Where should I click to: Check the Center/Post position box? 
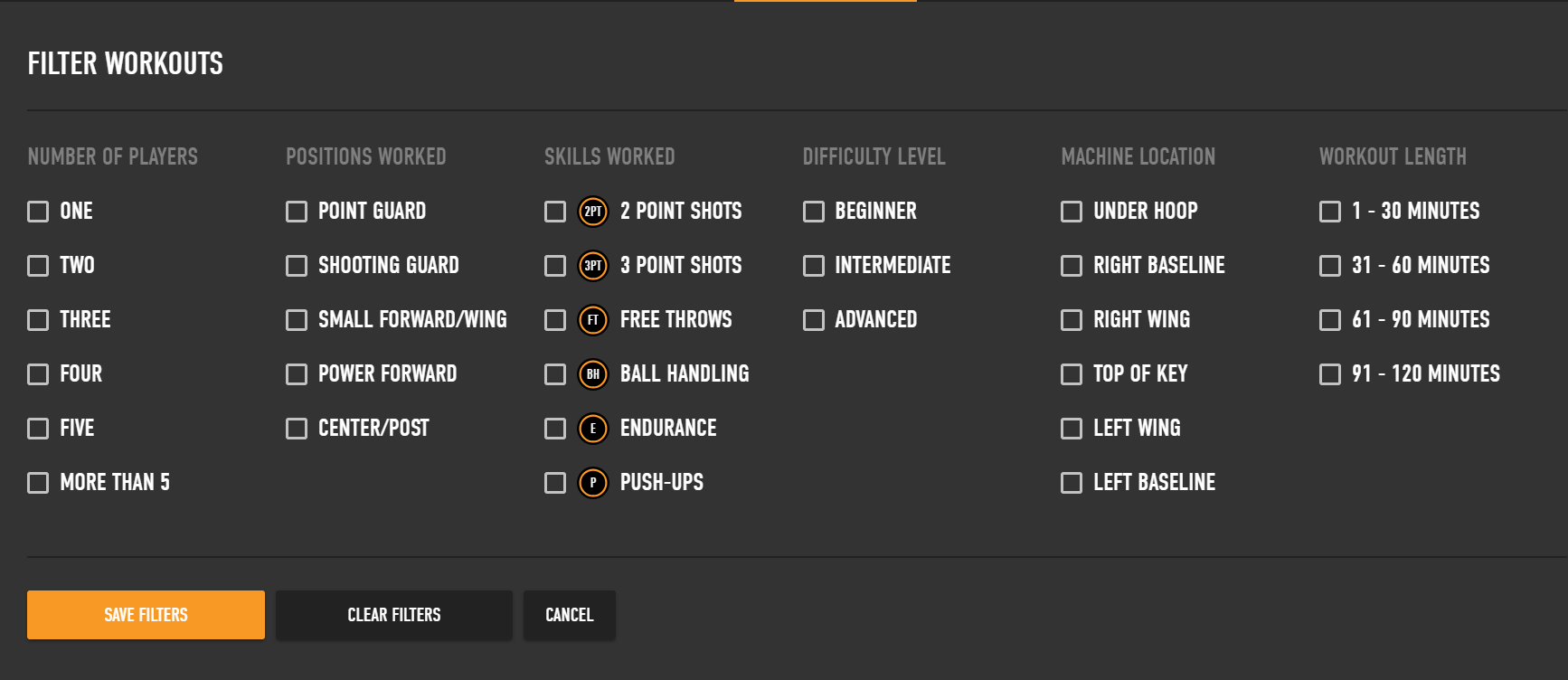(297, 429)
